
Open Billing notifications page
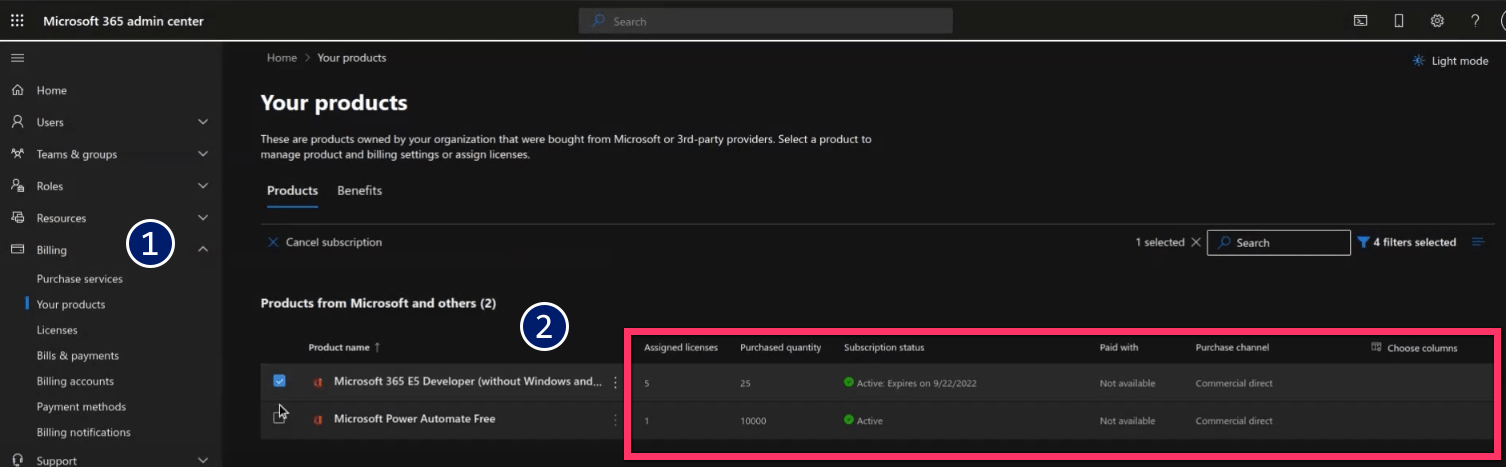coord(84,433)
